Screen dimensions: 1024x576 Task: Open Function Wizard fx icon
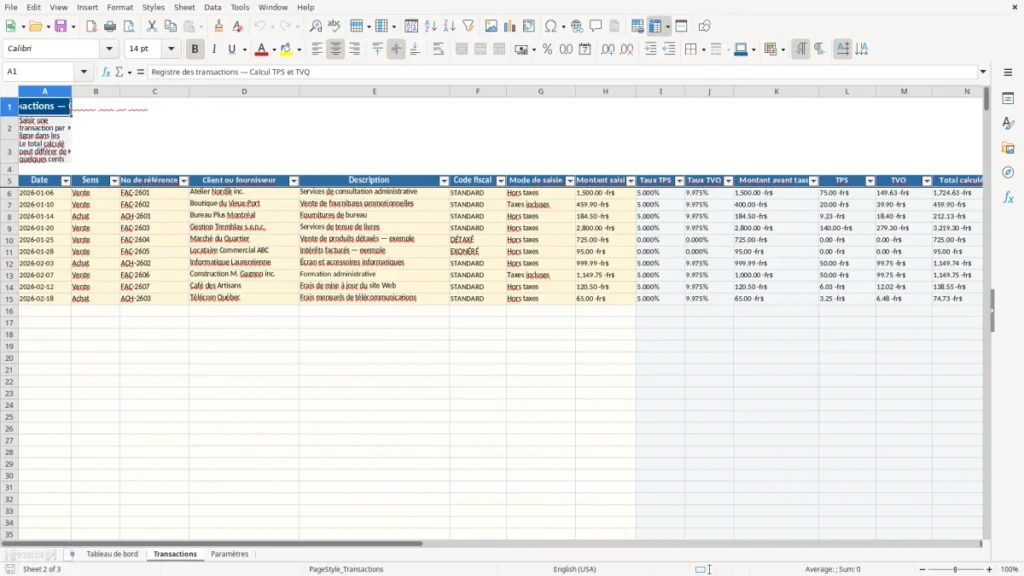(x=106, y=72)
